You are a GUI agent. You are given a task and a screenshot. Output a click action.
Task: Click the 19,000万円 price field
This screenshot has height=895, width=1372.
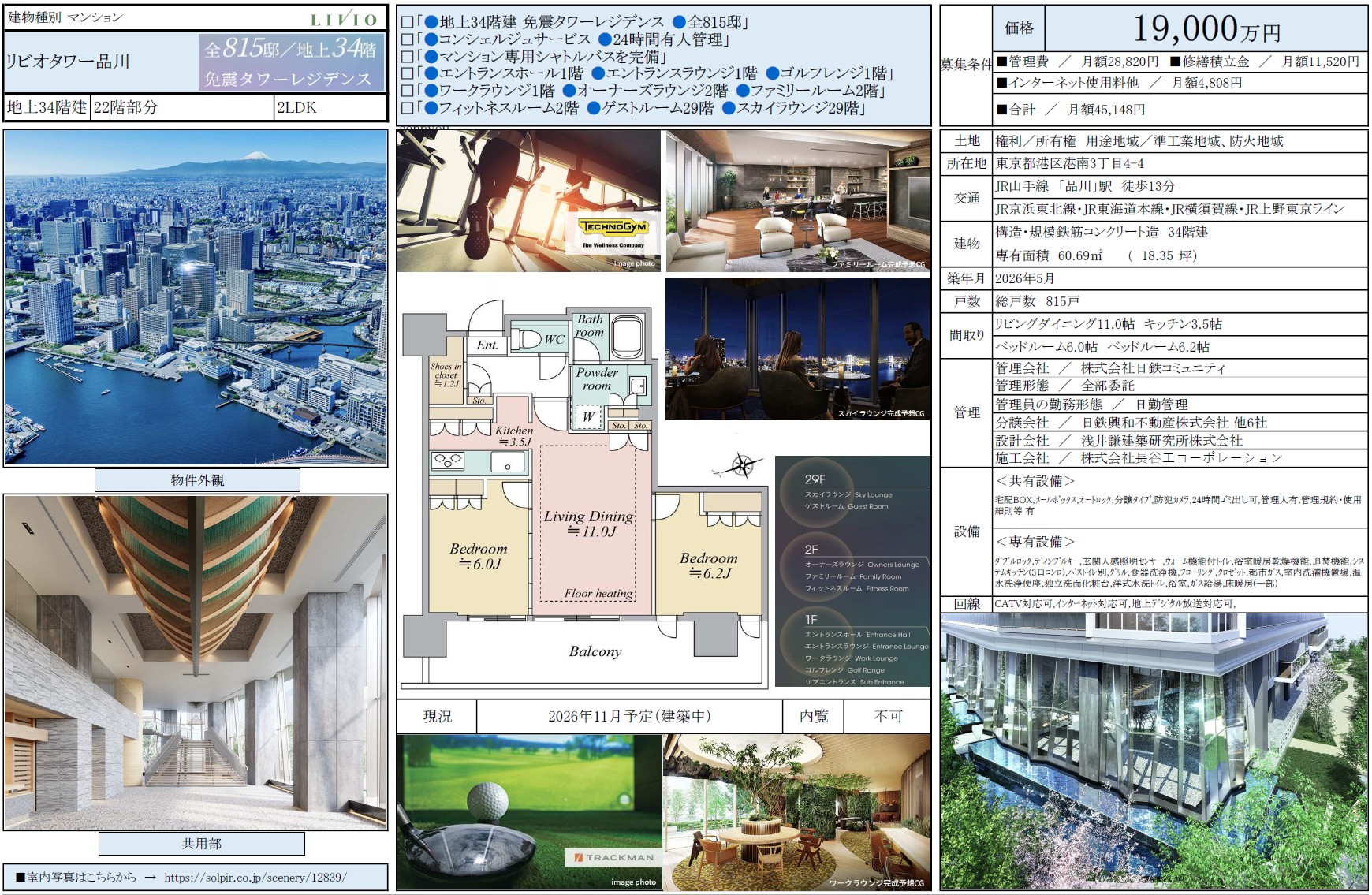coord(1206,29)
